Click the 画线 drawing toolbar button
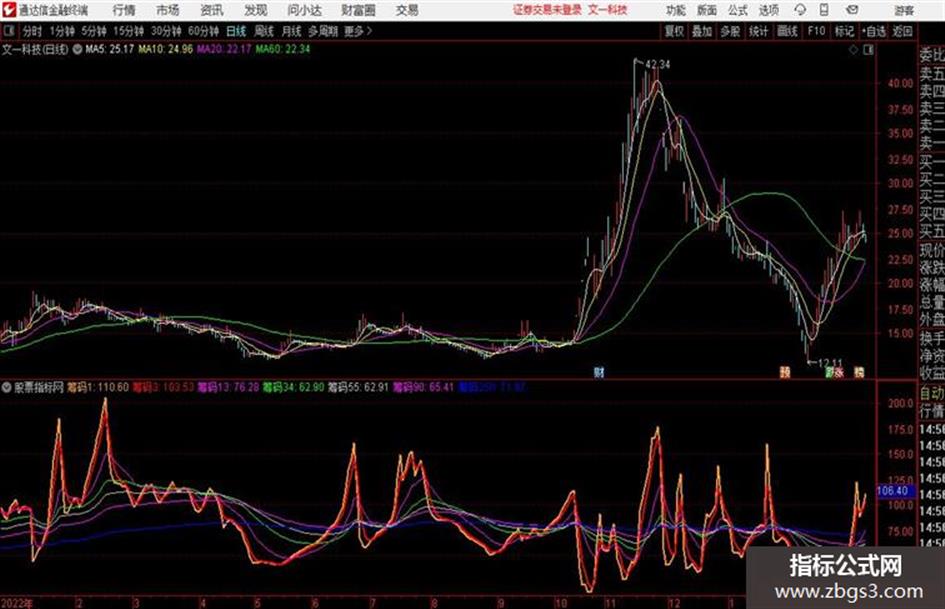 pyautogui.click(x=787, y=31)
